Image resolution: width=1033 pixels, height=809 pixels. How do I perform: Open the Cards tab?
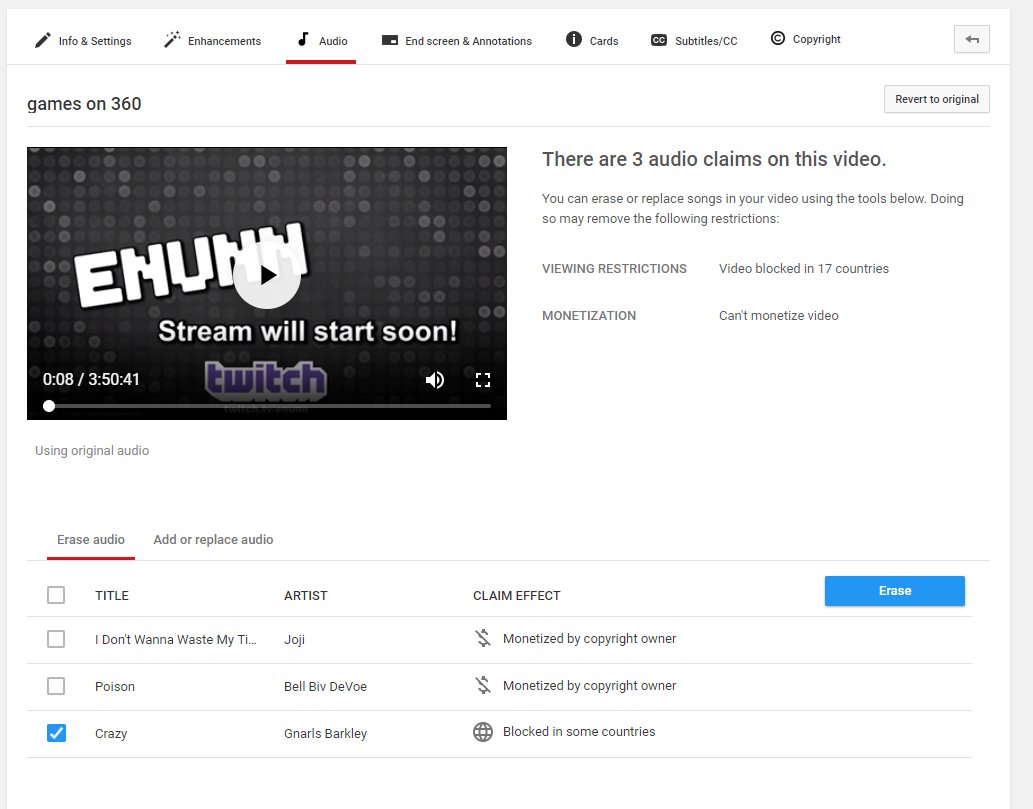click(x=592, y=41)
